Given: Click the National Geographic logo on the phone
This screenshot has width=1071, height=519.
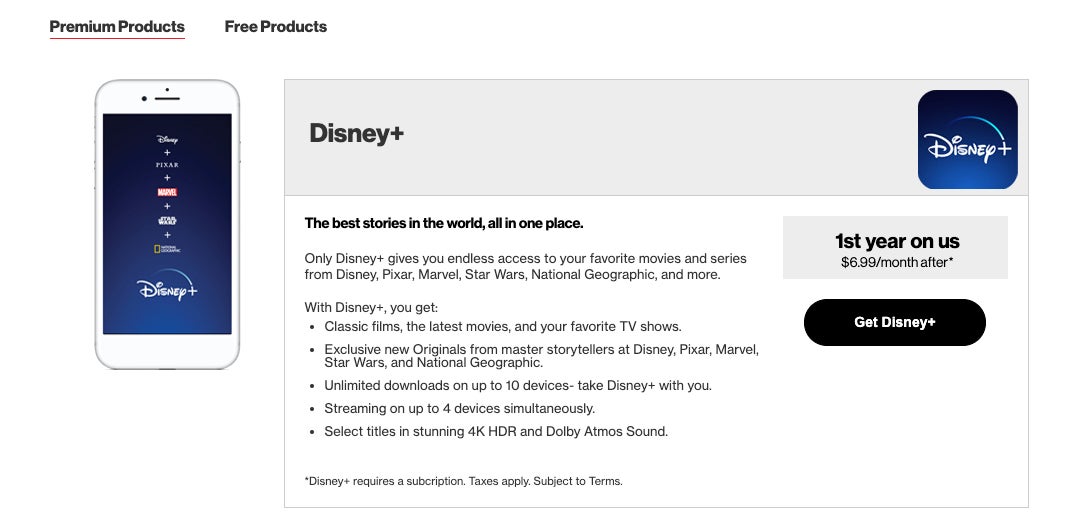Looking at the screenshot, I should click(x=167, y=249).
